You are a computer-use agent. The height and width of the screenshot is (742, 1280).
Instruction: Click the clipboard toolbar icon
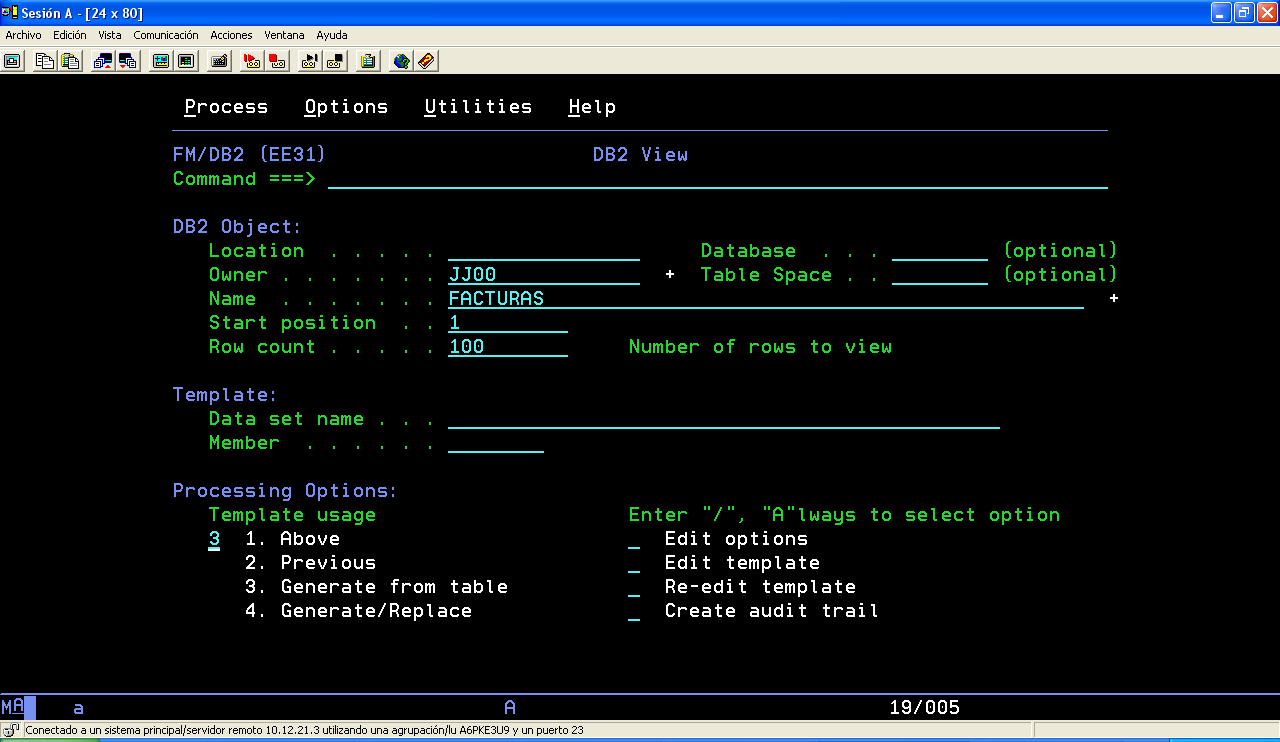[x=368, y=61]
